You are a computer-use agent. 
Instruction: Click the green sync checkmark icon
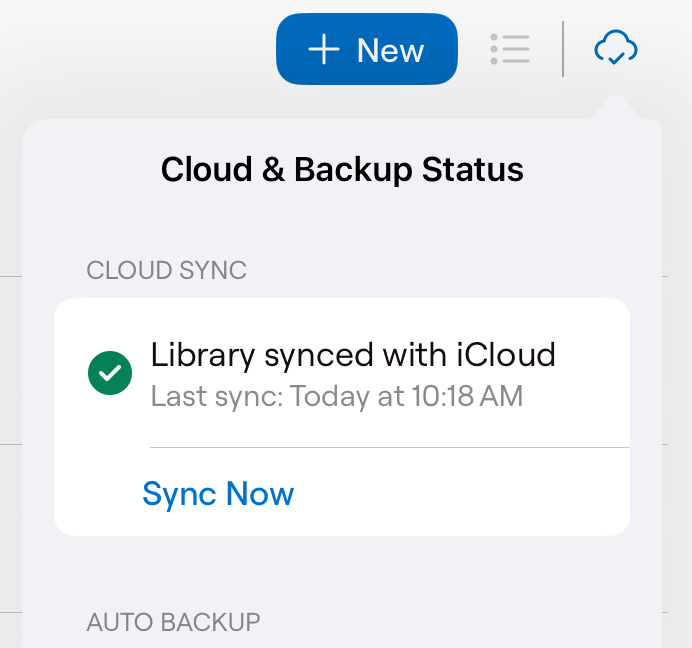tap(110, 374)
